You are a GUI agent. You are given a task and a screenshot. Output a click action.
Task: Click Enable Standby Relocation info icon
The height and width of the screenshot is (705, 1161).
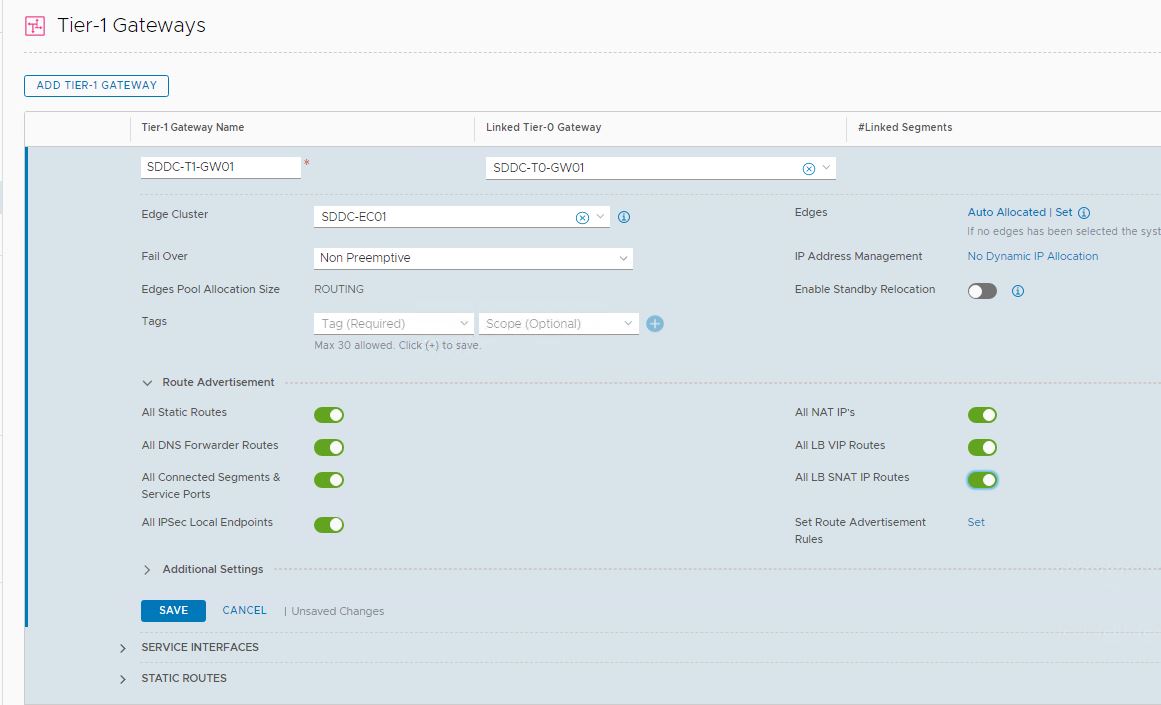coord(1018,291)
